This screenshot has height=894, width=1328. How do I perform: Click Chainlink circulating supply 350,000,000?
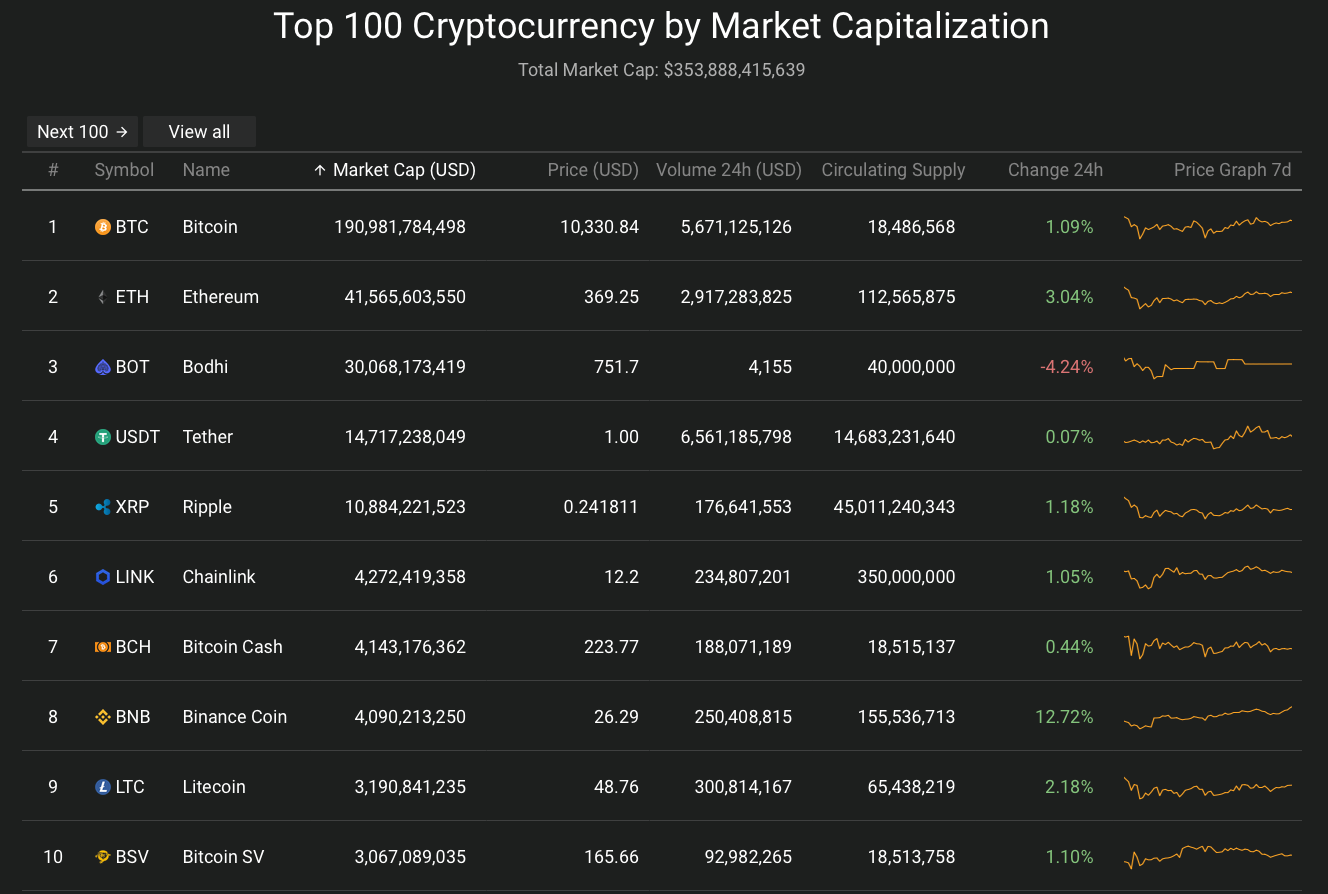(906, 577)
